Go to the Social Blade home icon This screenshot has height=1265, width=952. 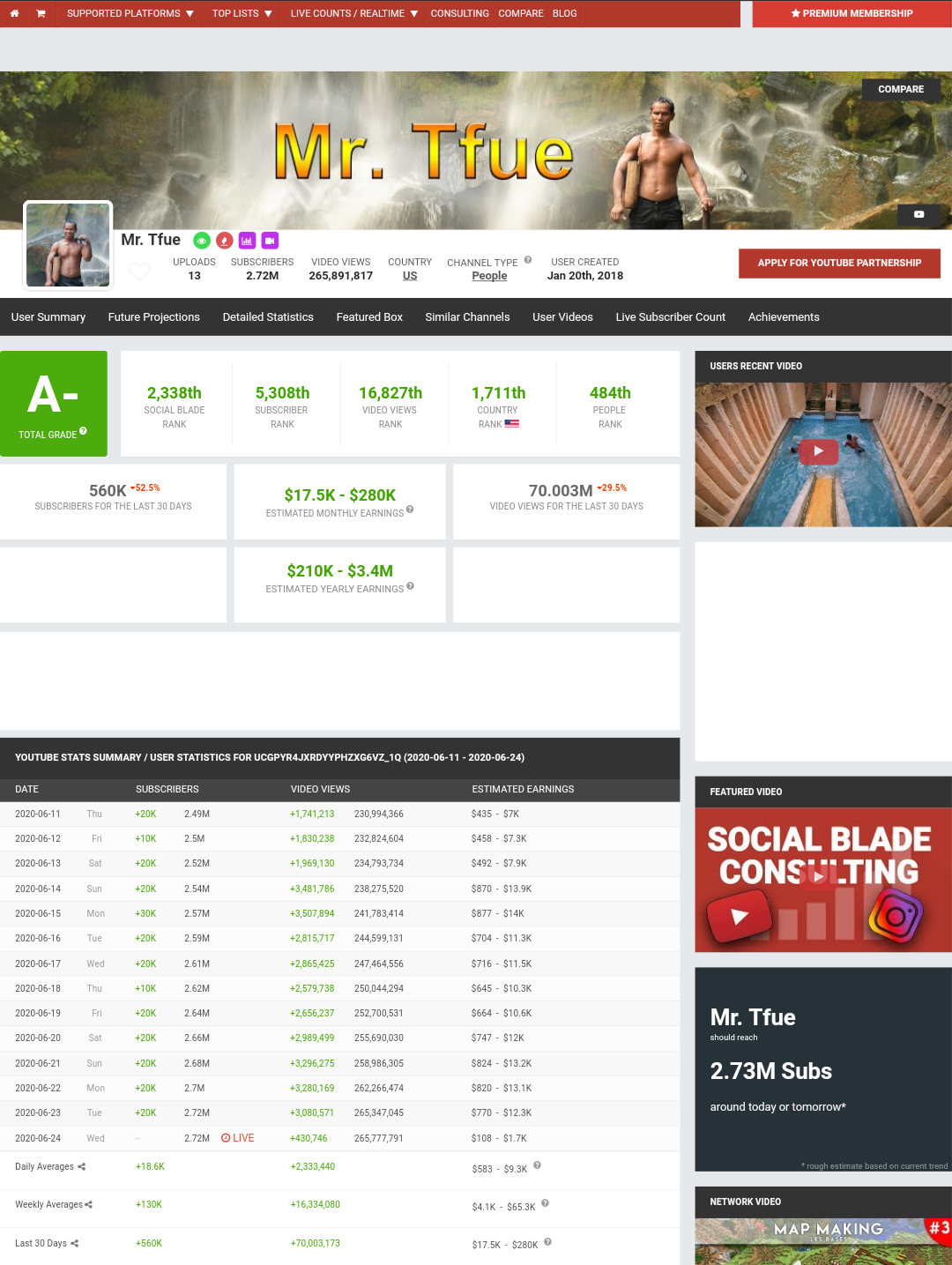pyautogui.click(x=14, y=13)
